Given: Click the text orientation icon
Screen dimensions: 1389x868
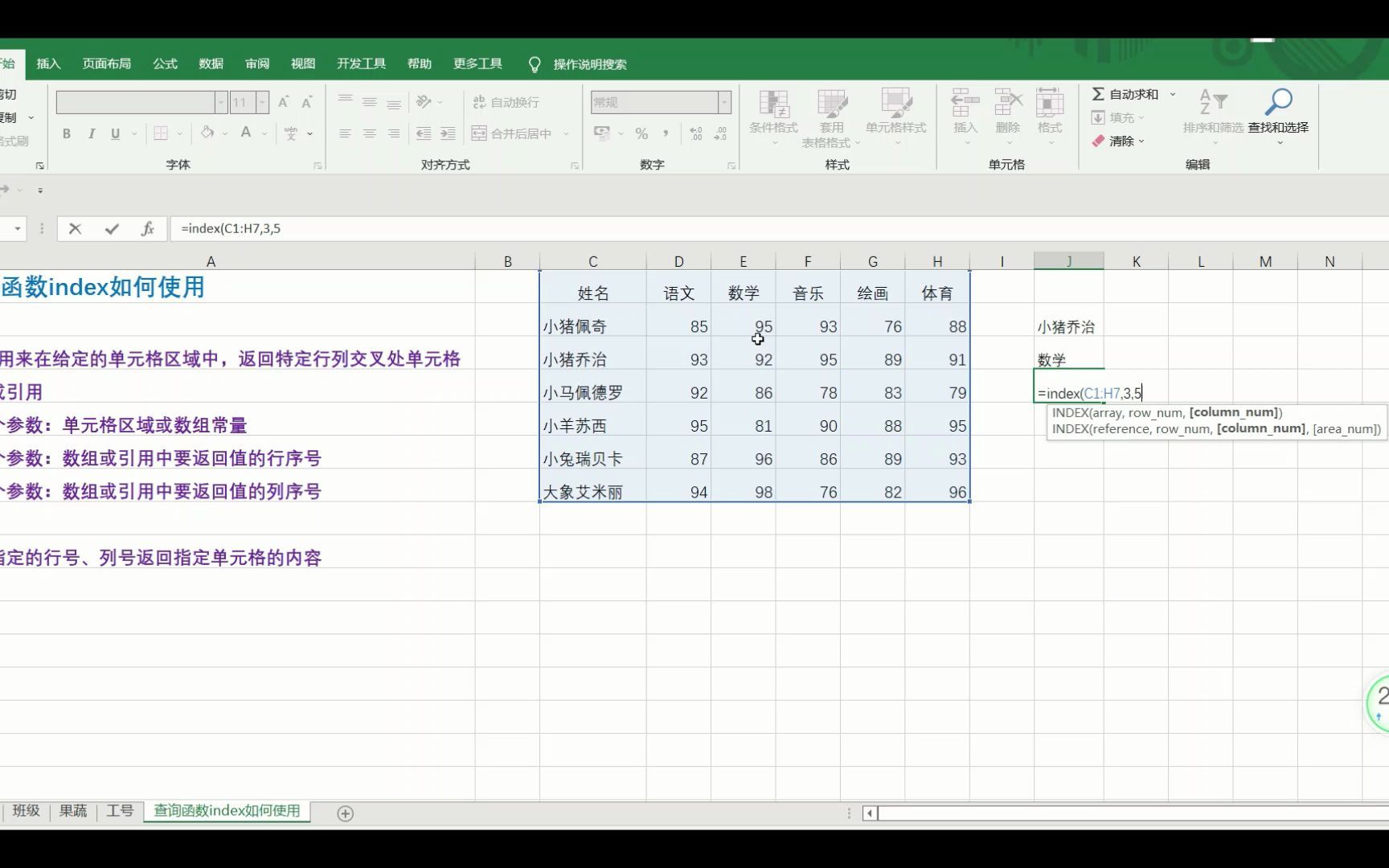Looking at the screenshot, I should pyautogui.click(x=424, y=102).
